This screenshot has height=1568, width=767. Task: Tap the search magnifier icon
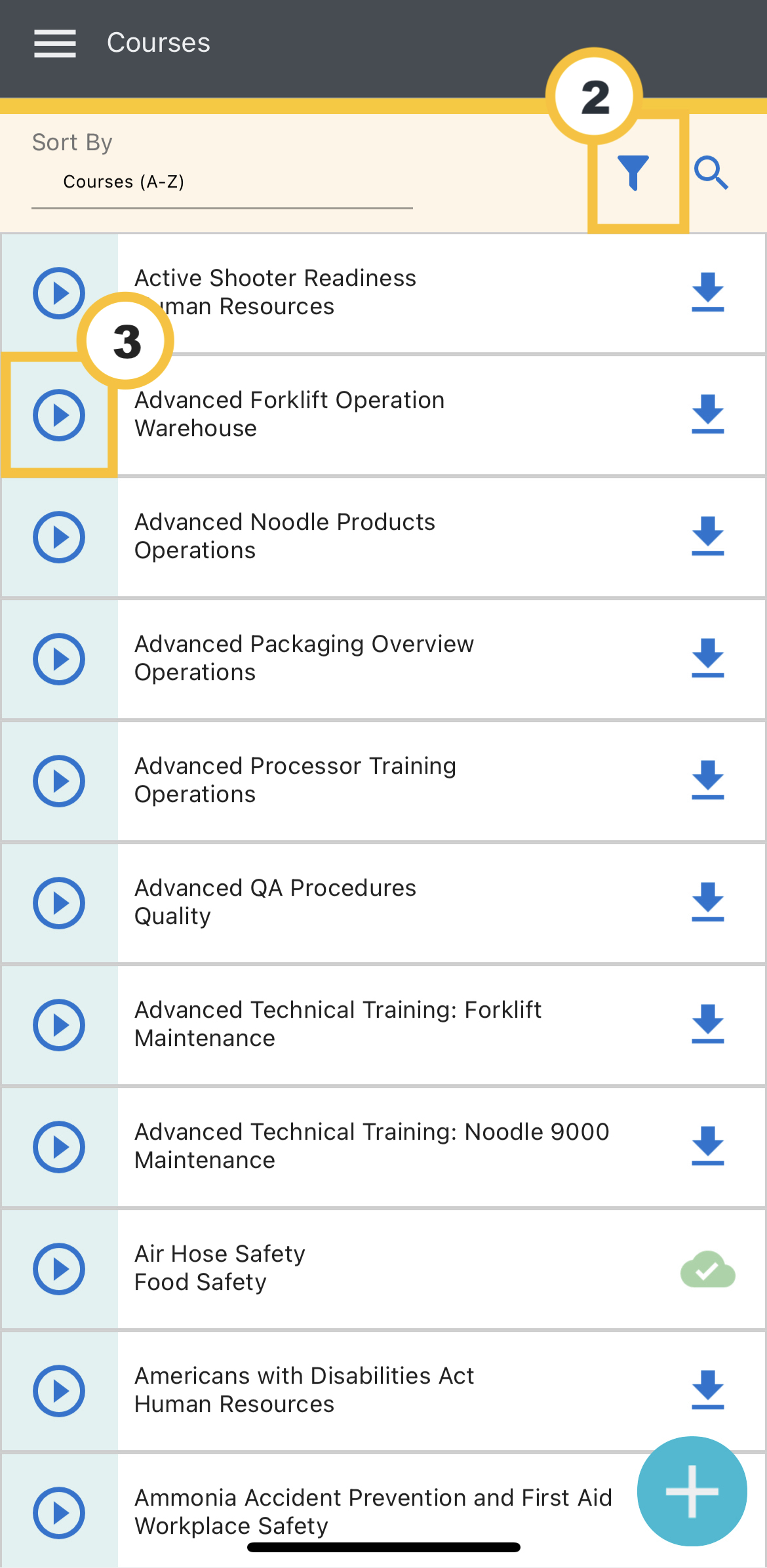pos(711,173)
